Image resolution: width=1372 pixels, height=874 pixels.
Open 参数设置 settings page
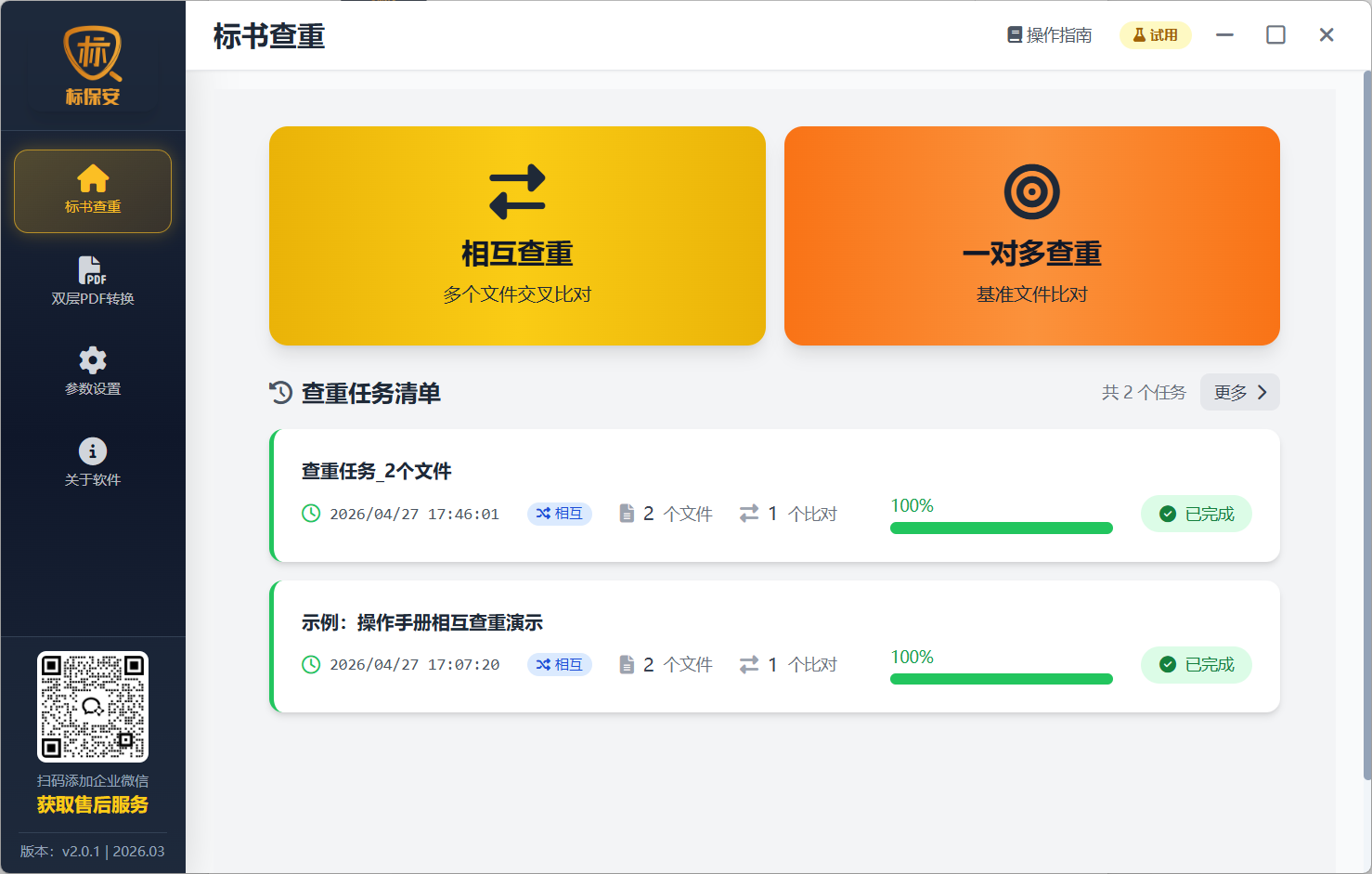point(93,372)
